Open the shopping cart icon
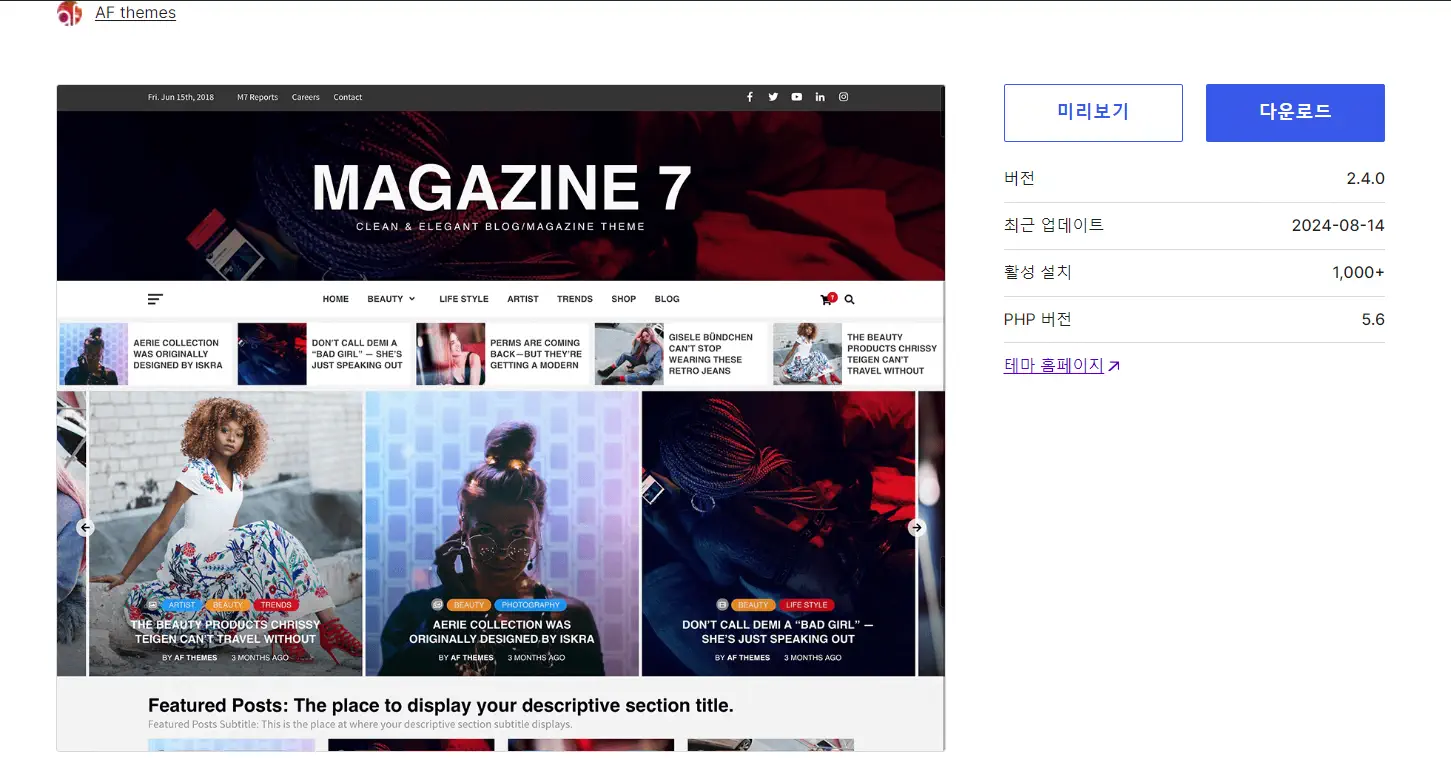 (x=826, y=299)
